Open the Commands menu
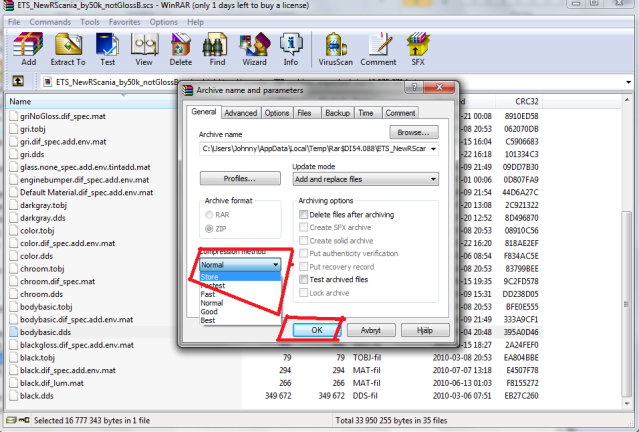The image size is (639, 432). pos(50,22)
